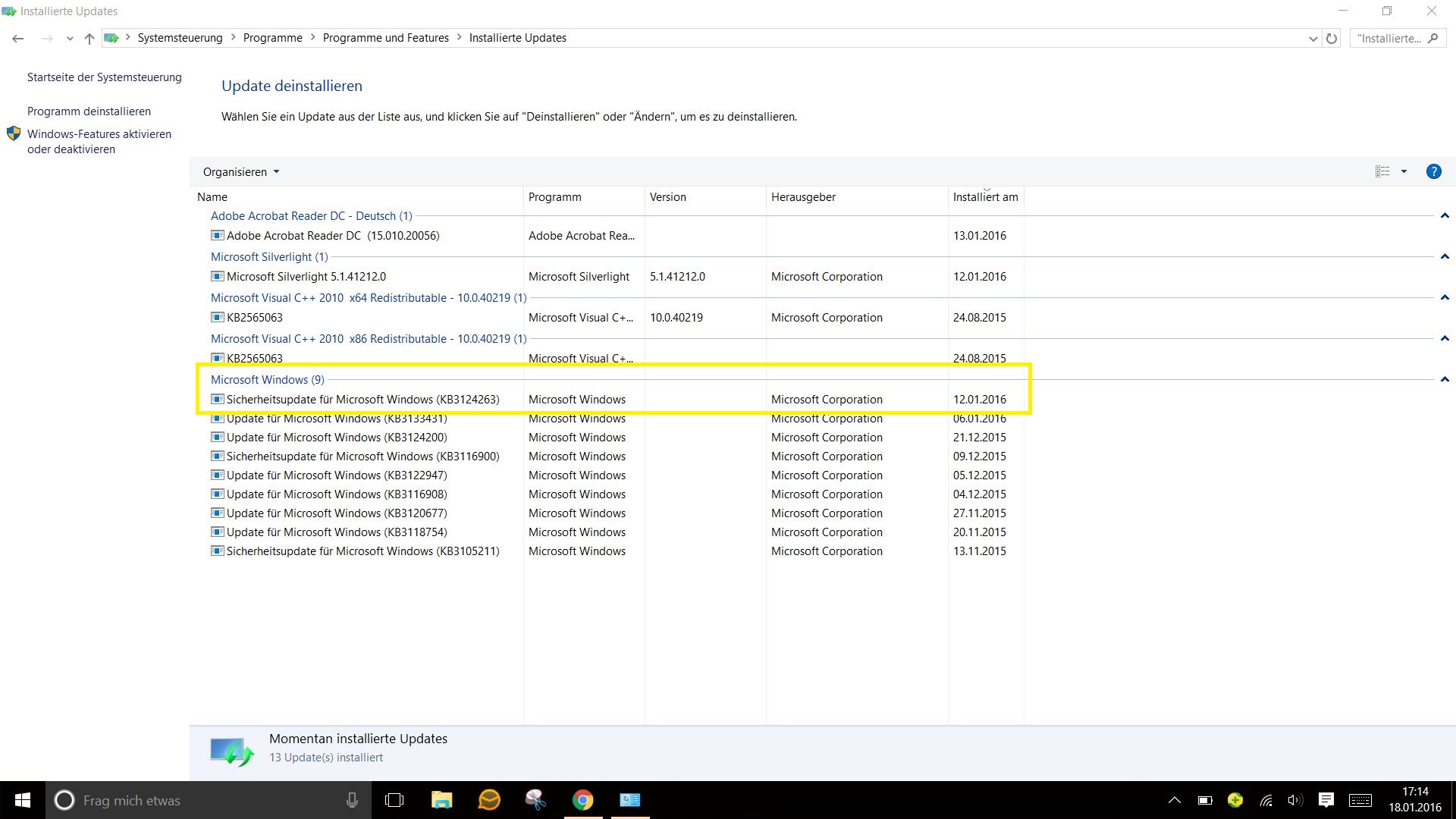Viewport: 1456px width, 819px height.
Task: Open the Organisieren dropdown menu
Action: click(x=240, y=172)
